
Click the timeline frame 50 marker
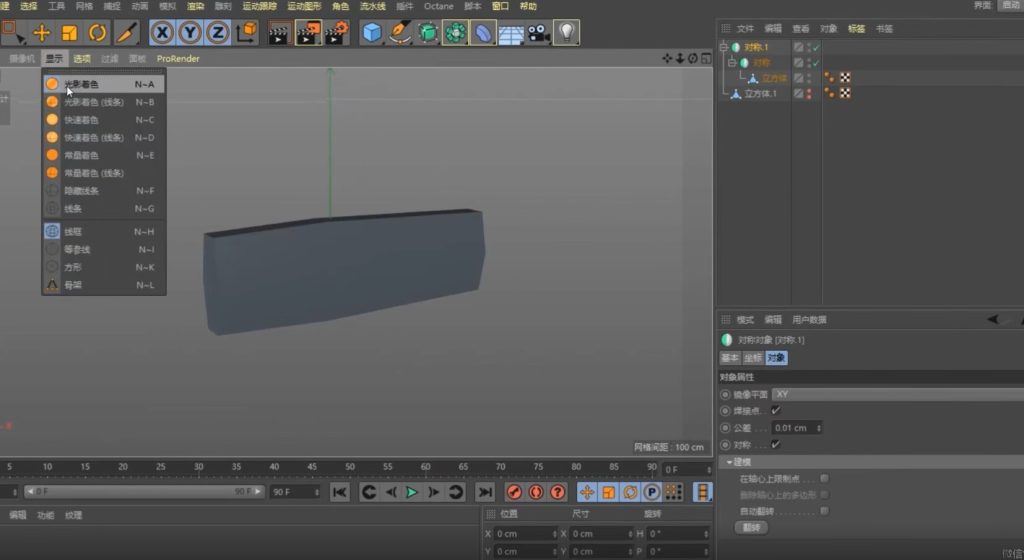(x=350, y=467)
